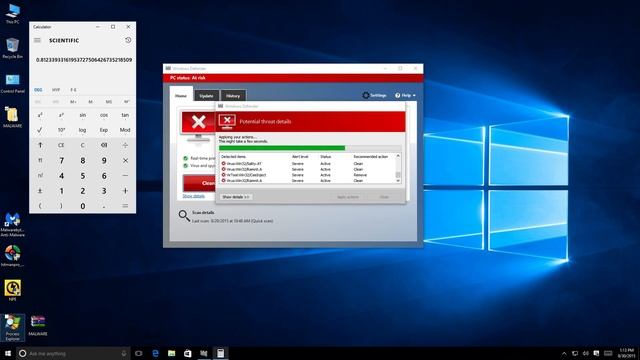This screenshot has width=640, height=360.
Task: Click the M+ memory add key
Action: (x=73, y=102)
